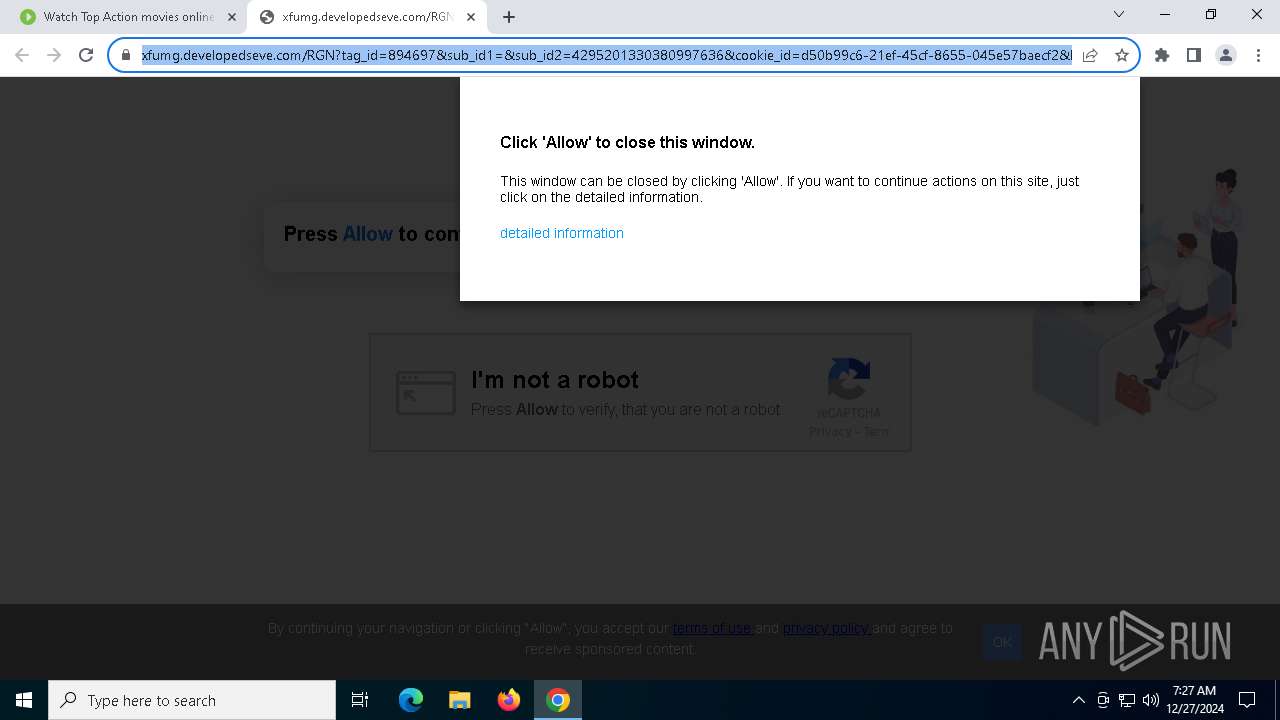Viewport: 1280px width, 720px height.
Task: Open the privacy policy link
Action: click(x=826, y=628)
